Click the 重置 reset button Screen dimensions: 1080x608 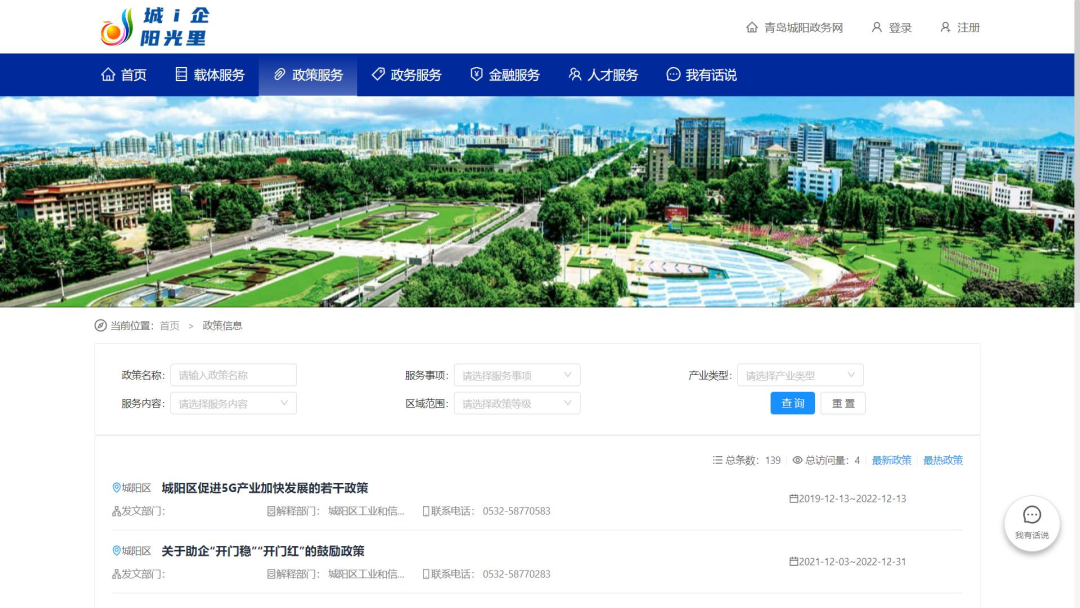(843, 403)
